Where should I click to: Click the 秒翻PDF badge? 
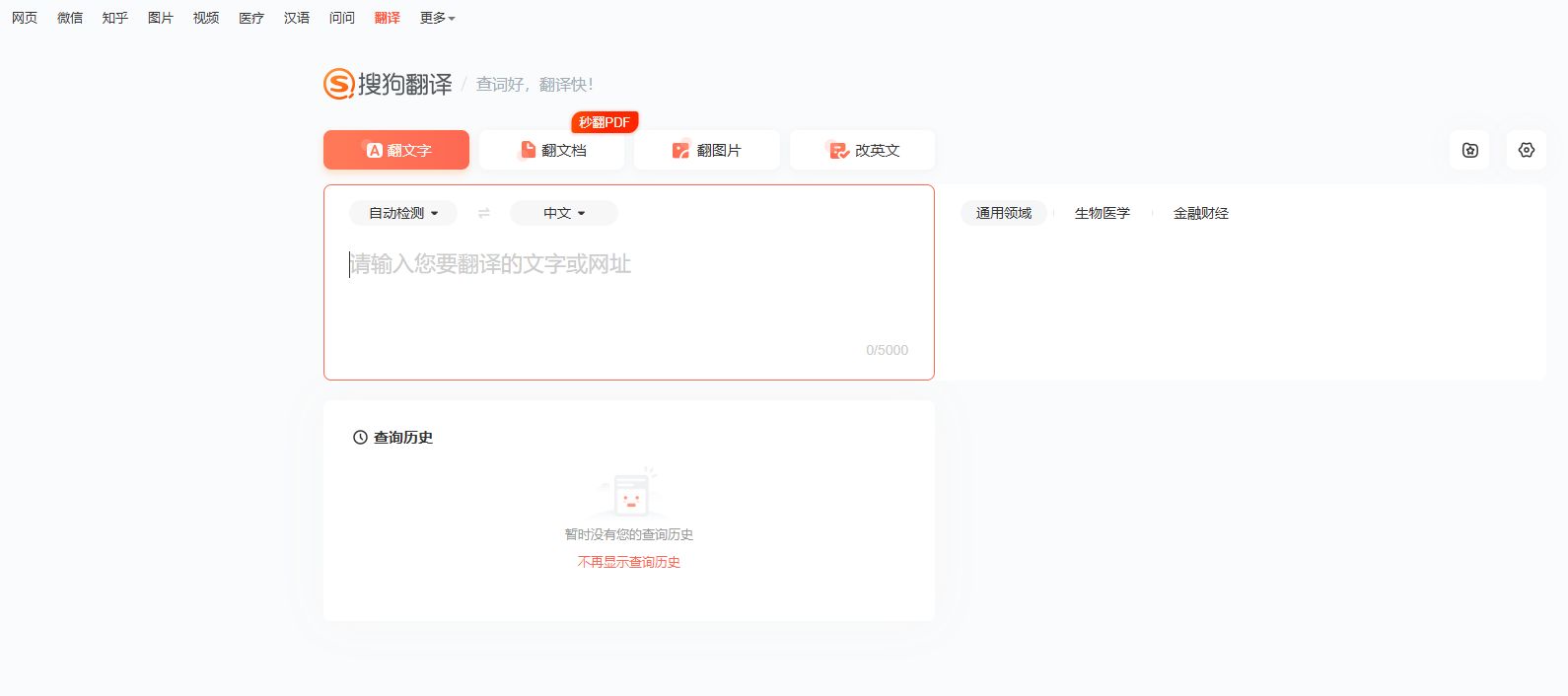point(605,122)
